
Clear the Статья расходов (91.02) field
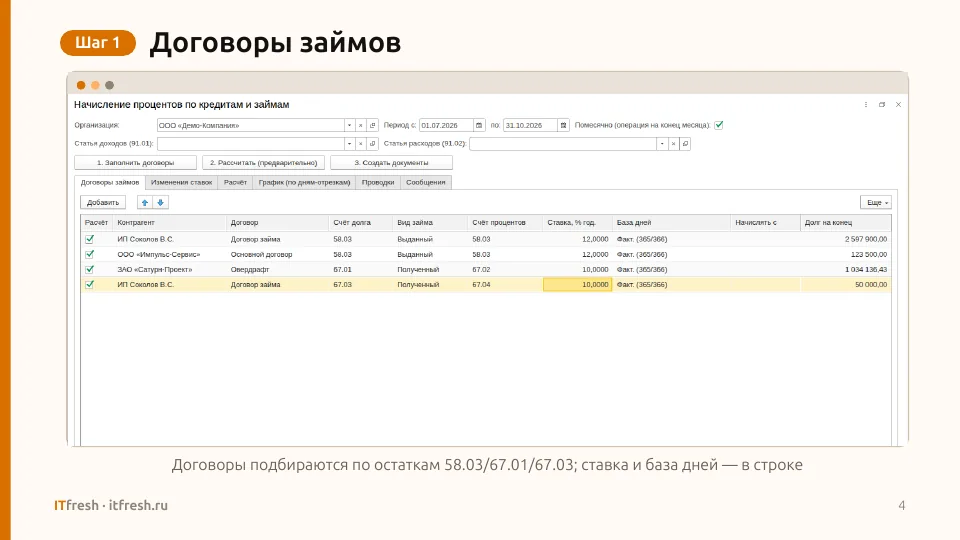click(x=673, y=144)
